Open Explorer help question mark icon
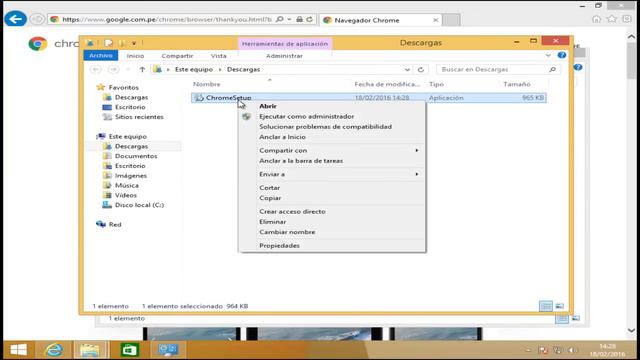The height and width of the screenshot is (360, 640). 562,55
